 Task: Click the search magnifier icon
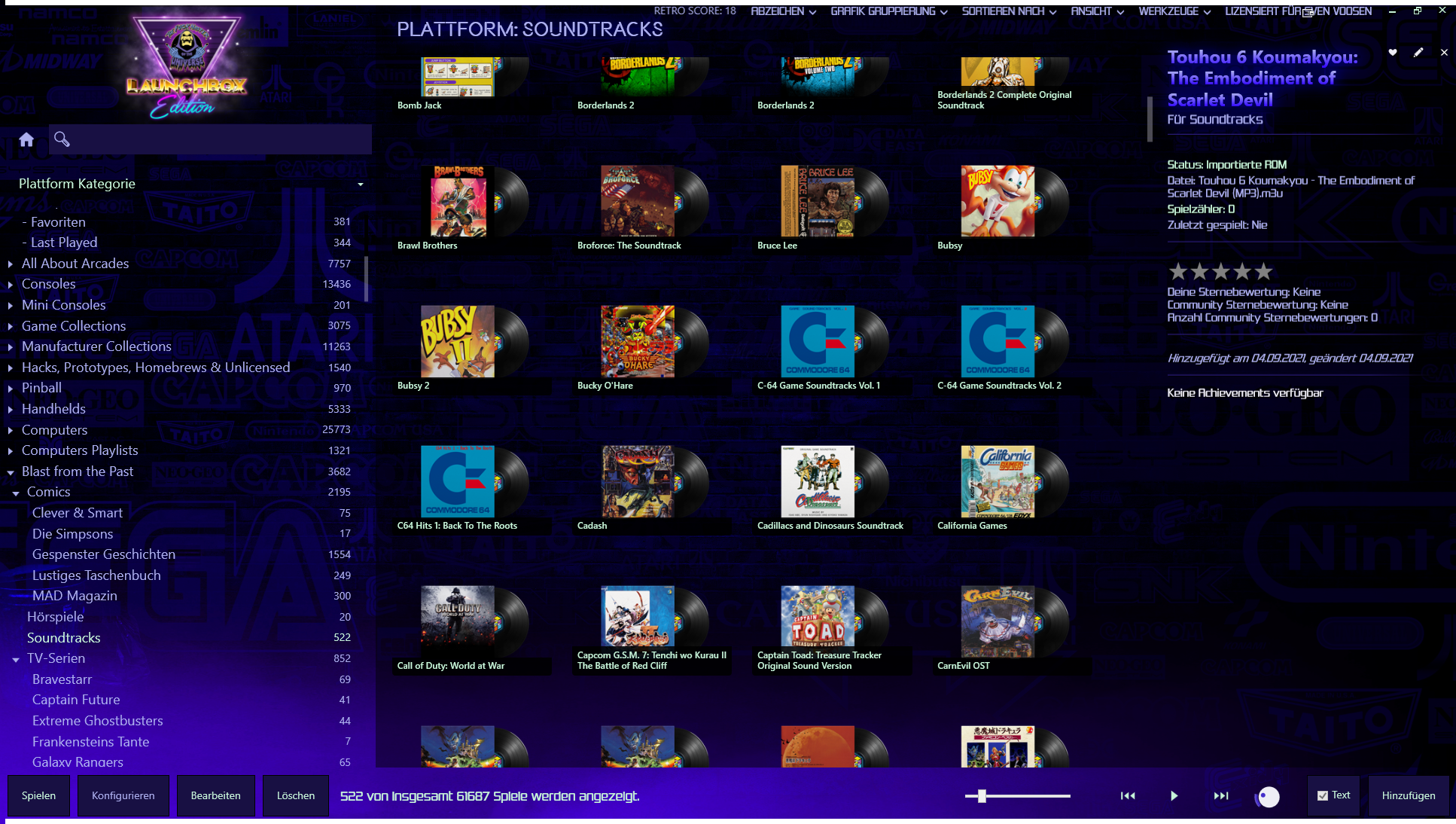pos(62,139)
